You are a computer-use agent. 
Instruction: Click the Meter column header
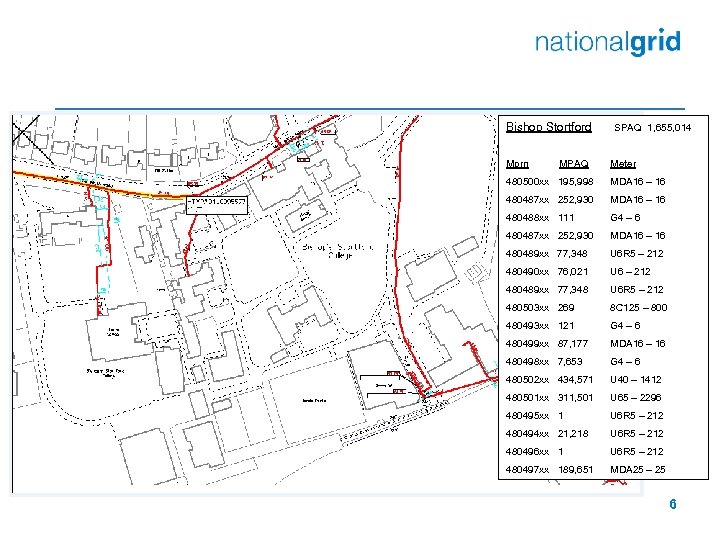[x=623, y=164]
